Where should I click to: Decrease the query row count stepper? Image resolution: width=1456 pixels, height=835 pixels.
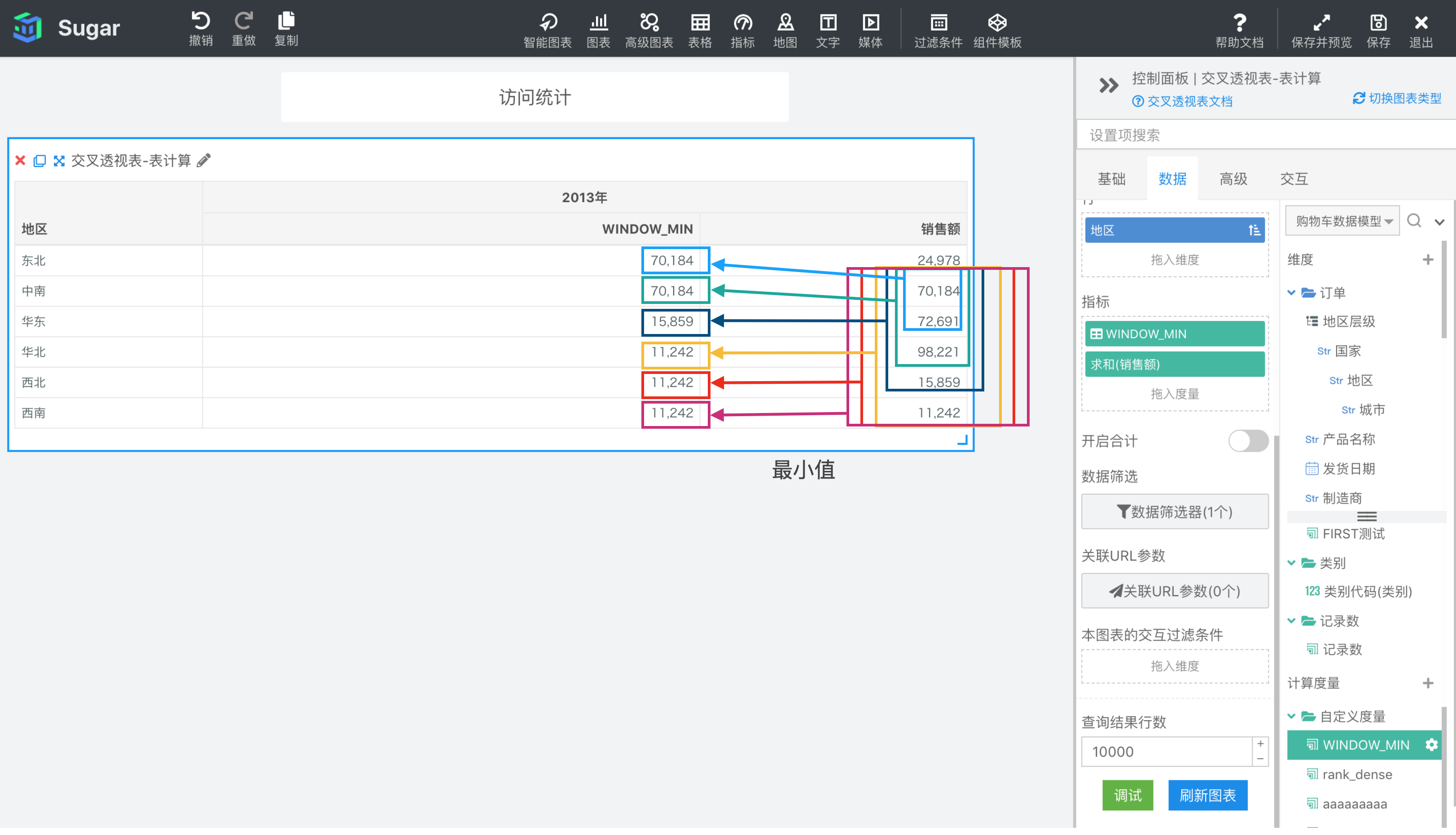[1260, 759]
